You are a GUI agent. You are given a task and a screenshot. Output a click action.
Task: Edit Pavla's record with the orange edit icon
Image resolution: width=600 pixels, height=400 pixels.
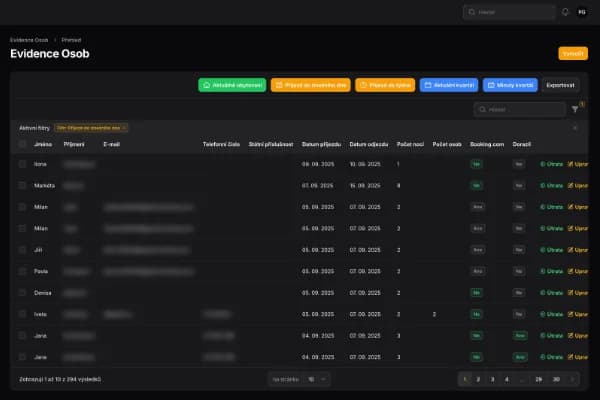point(578,271)
